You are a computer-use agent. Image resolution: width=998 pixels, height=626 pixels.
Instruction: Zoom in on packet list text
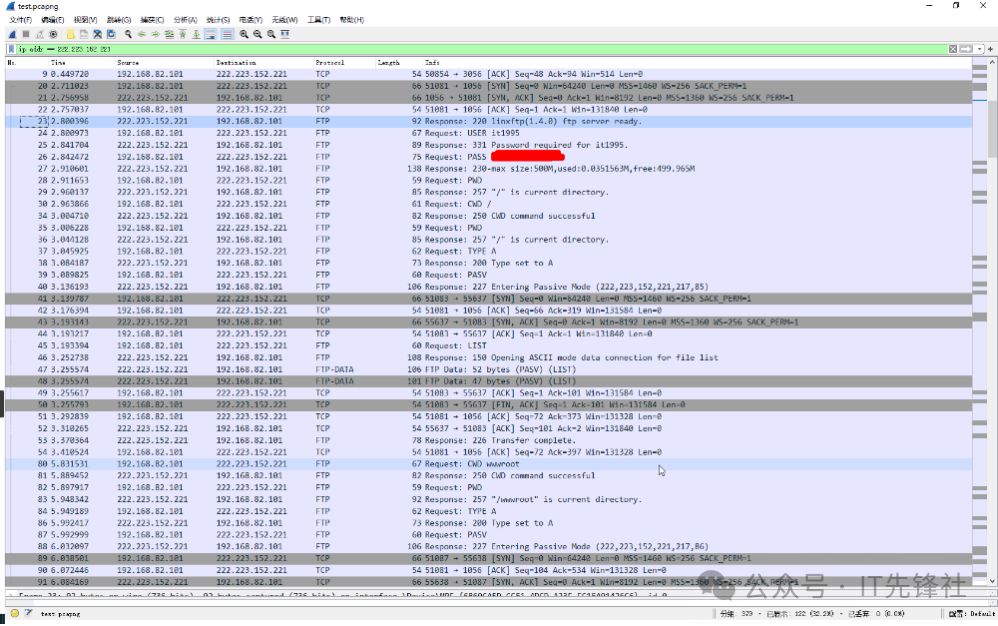[x=243, y=34]
